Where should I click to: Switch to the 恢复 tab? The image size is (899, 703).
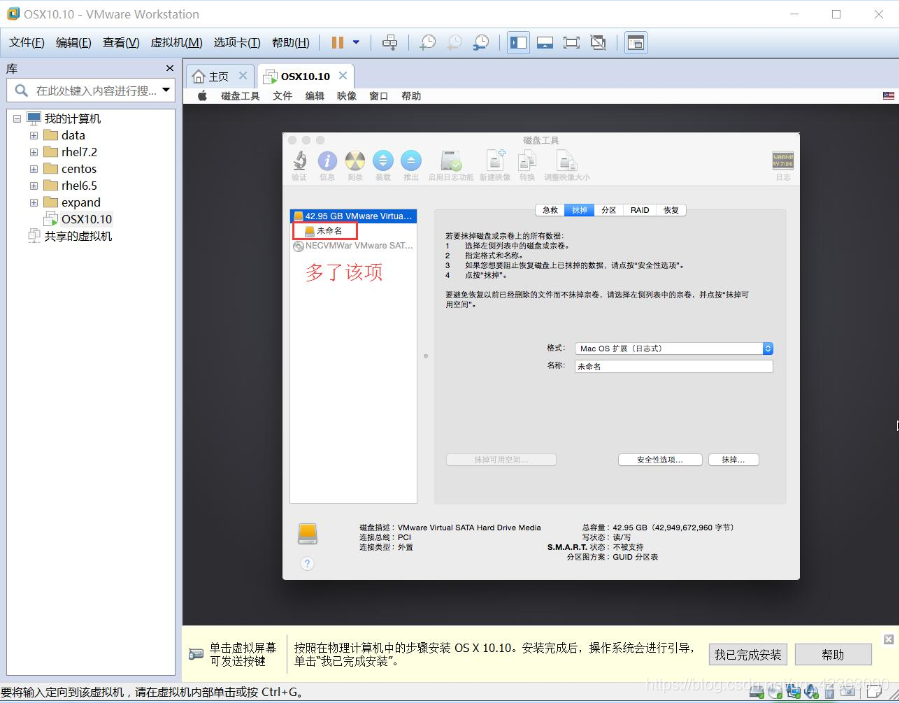click(x=671, y=210)
